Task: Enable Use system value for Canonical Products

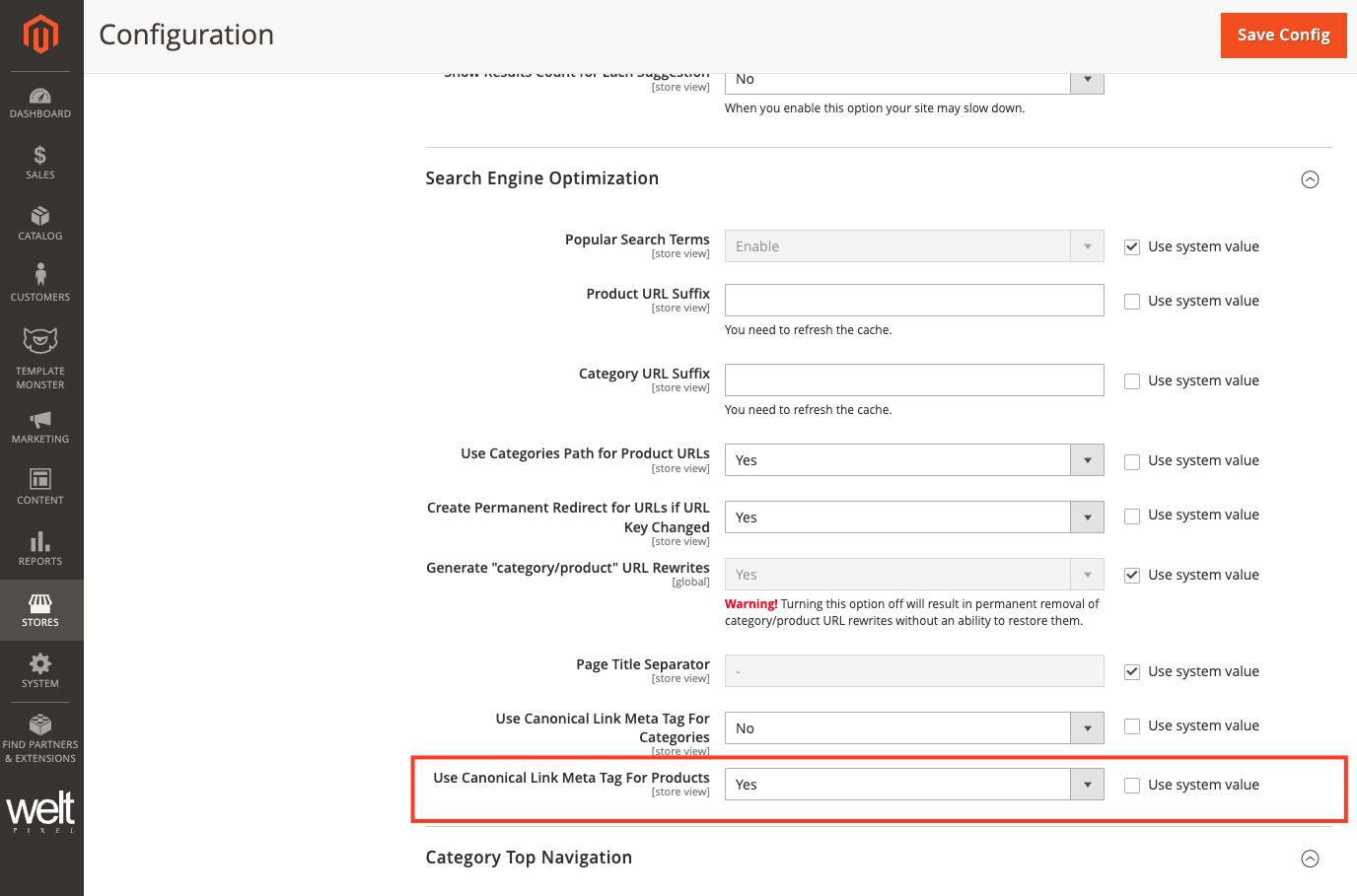Action: click(x=1132, y=786)
